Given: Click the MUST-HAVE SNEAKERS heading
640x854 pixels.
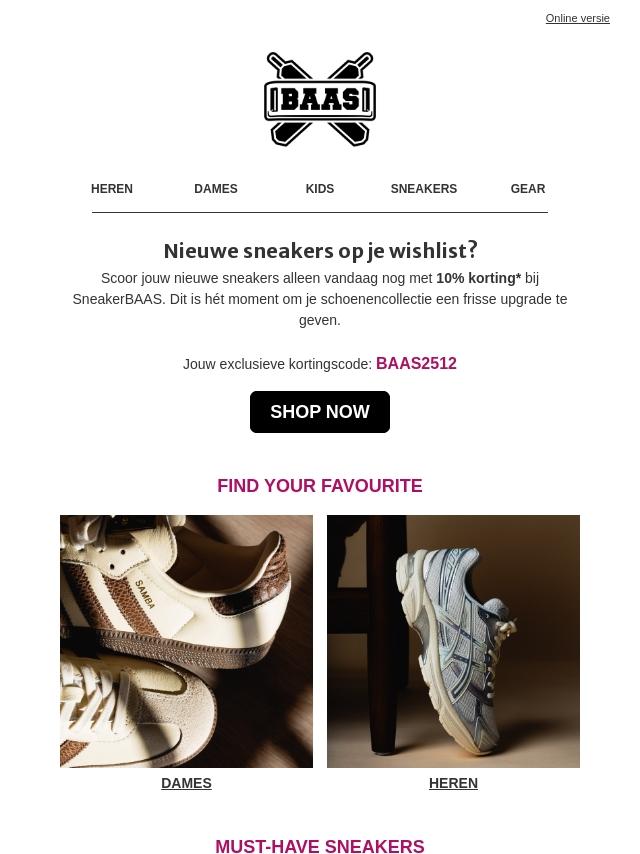Looking at the screenshot, I should click(x=320, y=846).
